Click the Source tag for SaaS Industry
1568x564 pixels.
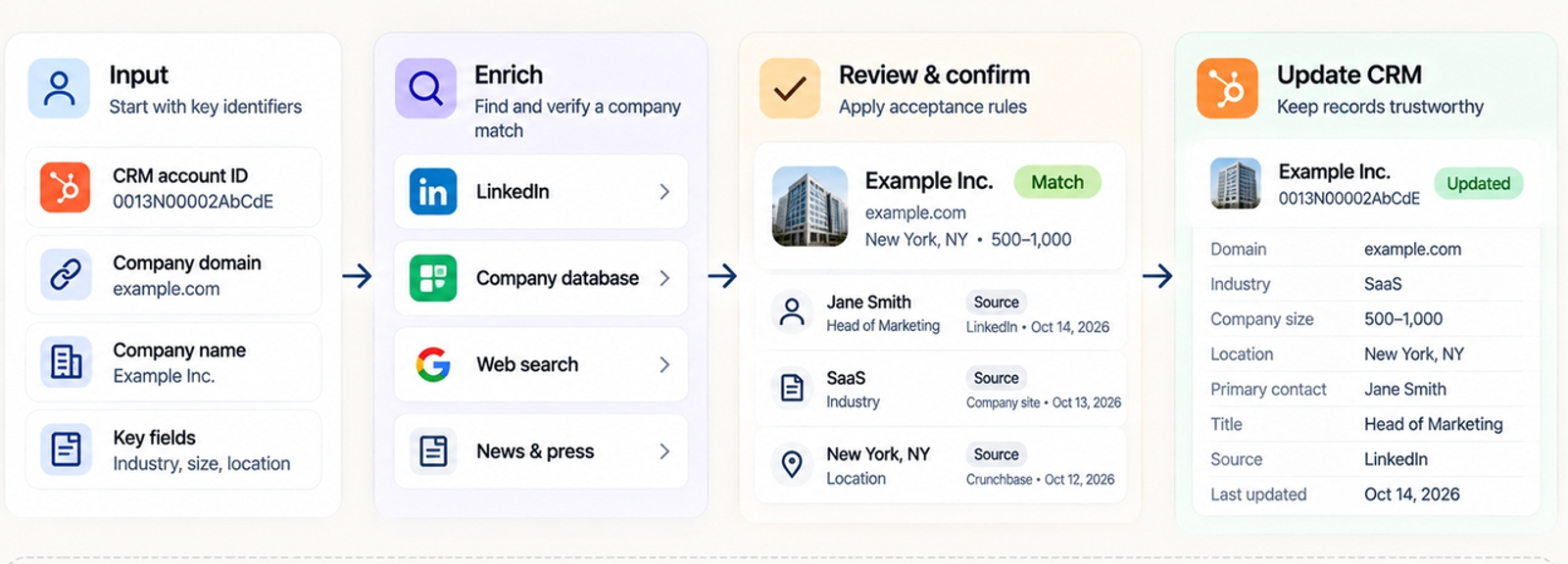(996, 378)
